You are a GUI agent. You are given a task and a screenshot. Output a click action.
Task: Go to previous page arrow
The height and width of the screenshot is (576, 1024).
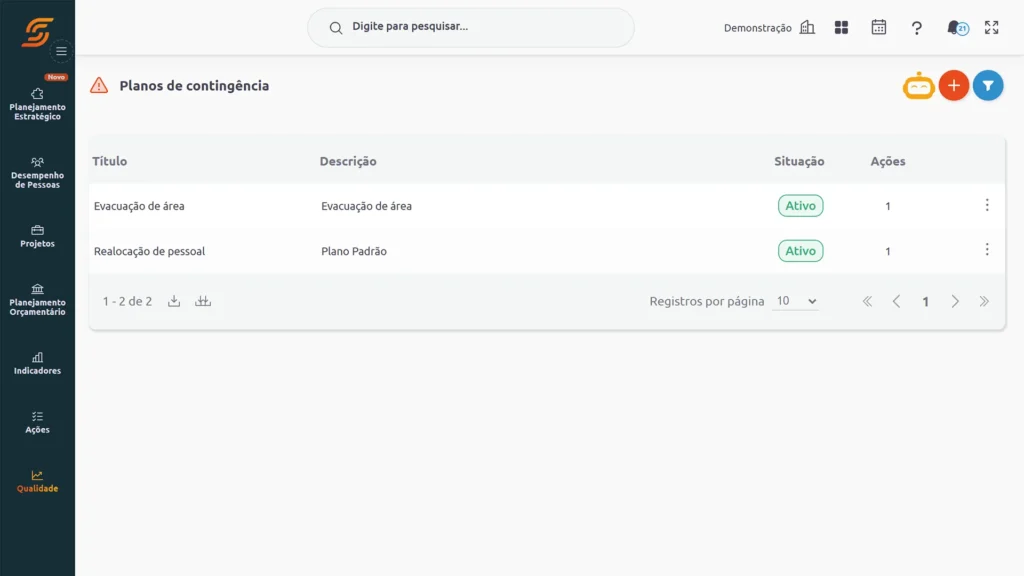tap(897, 301)
